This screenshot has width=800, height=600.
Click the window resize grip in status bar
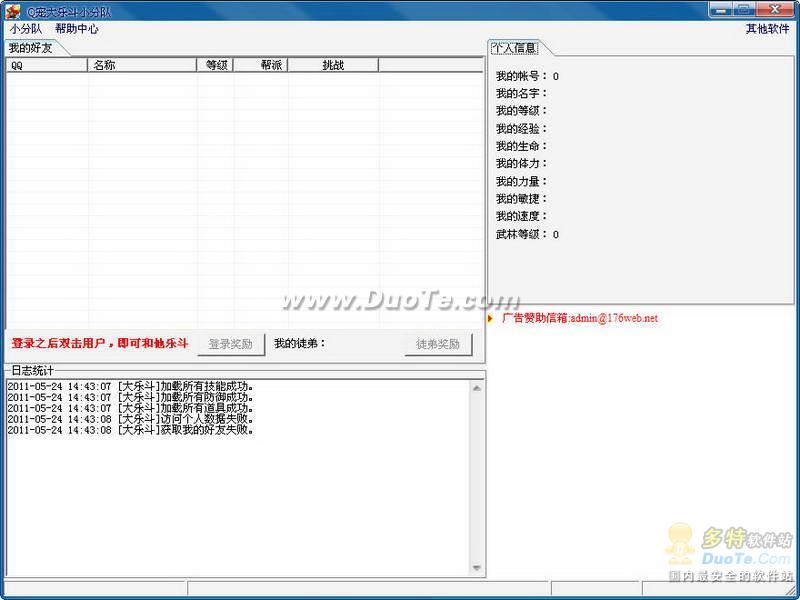pyautogui.click(x=790, y=589)
